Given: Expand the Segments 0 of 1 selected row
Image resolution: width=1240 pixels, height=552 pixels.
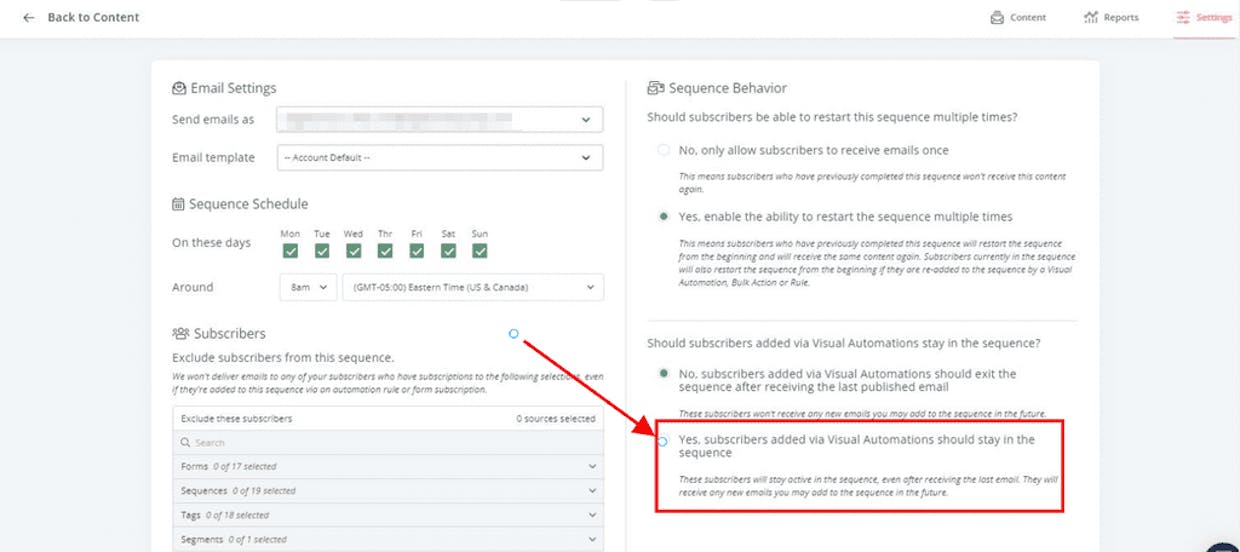Looking at the screenshot, I should click(388, 540).
